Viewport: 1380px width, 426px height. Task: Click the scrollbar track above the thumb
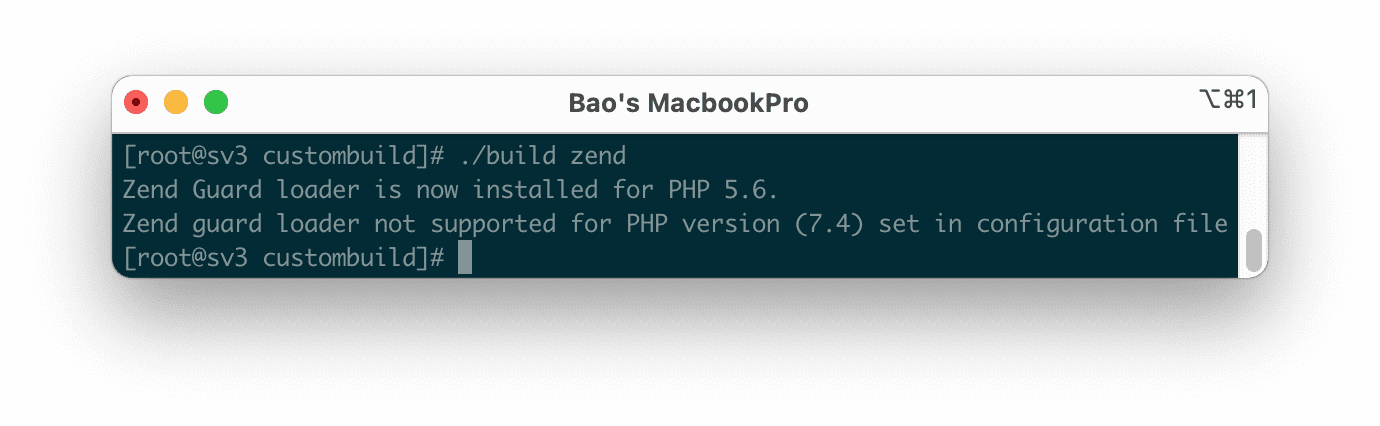1253,180
